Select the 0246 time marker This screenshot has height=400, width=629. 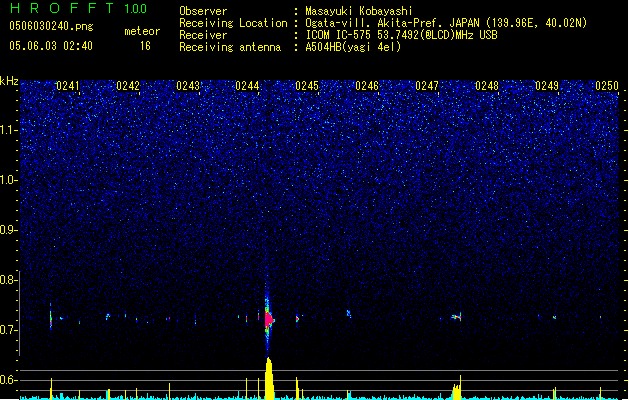click(x=367, y=86)
